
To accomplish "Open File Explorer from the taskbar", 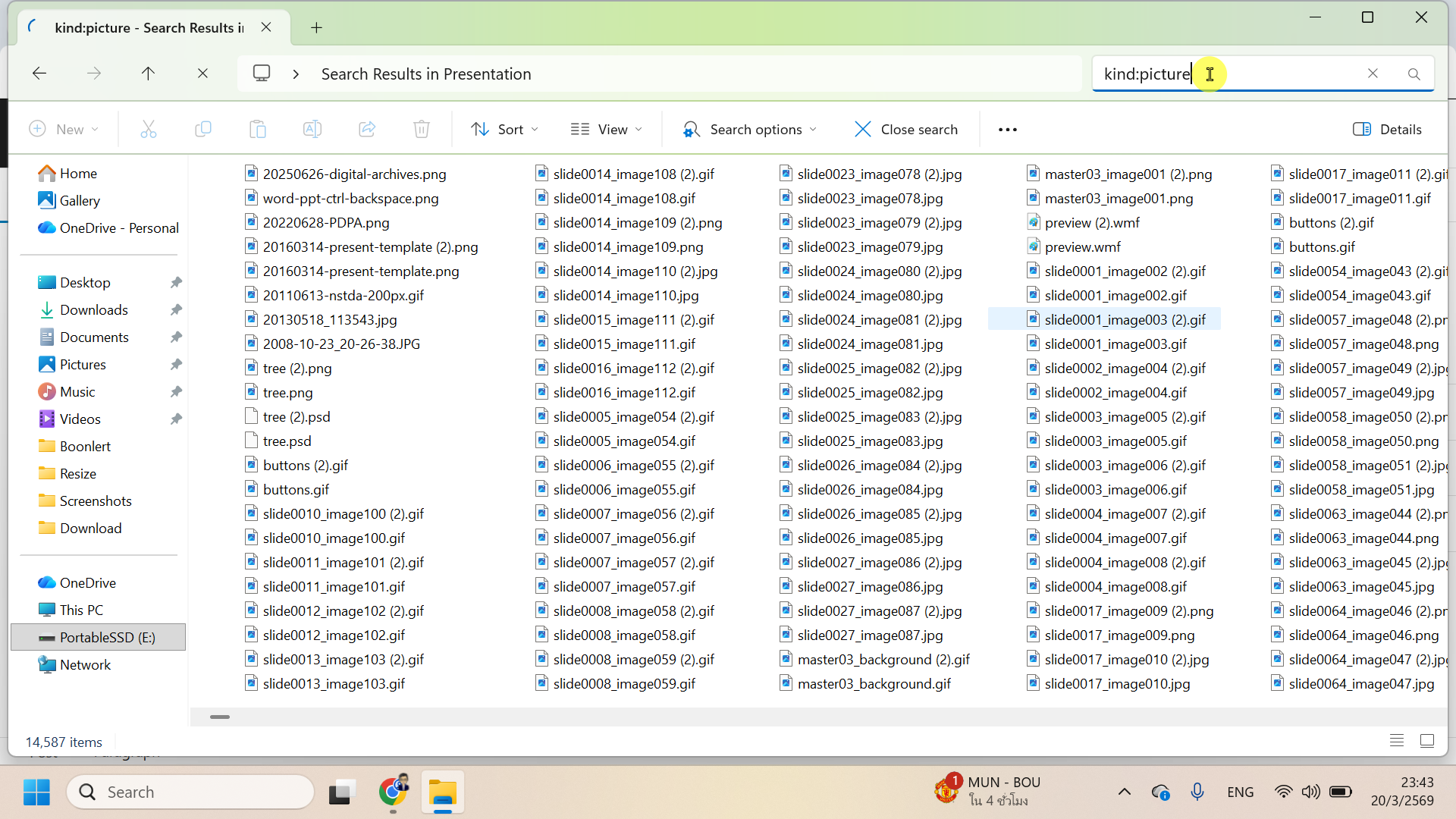I will click(x=442, y=792).
